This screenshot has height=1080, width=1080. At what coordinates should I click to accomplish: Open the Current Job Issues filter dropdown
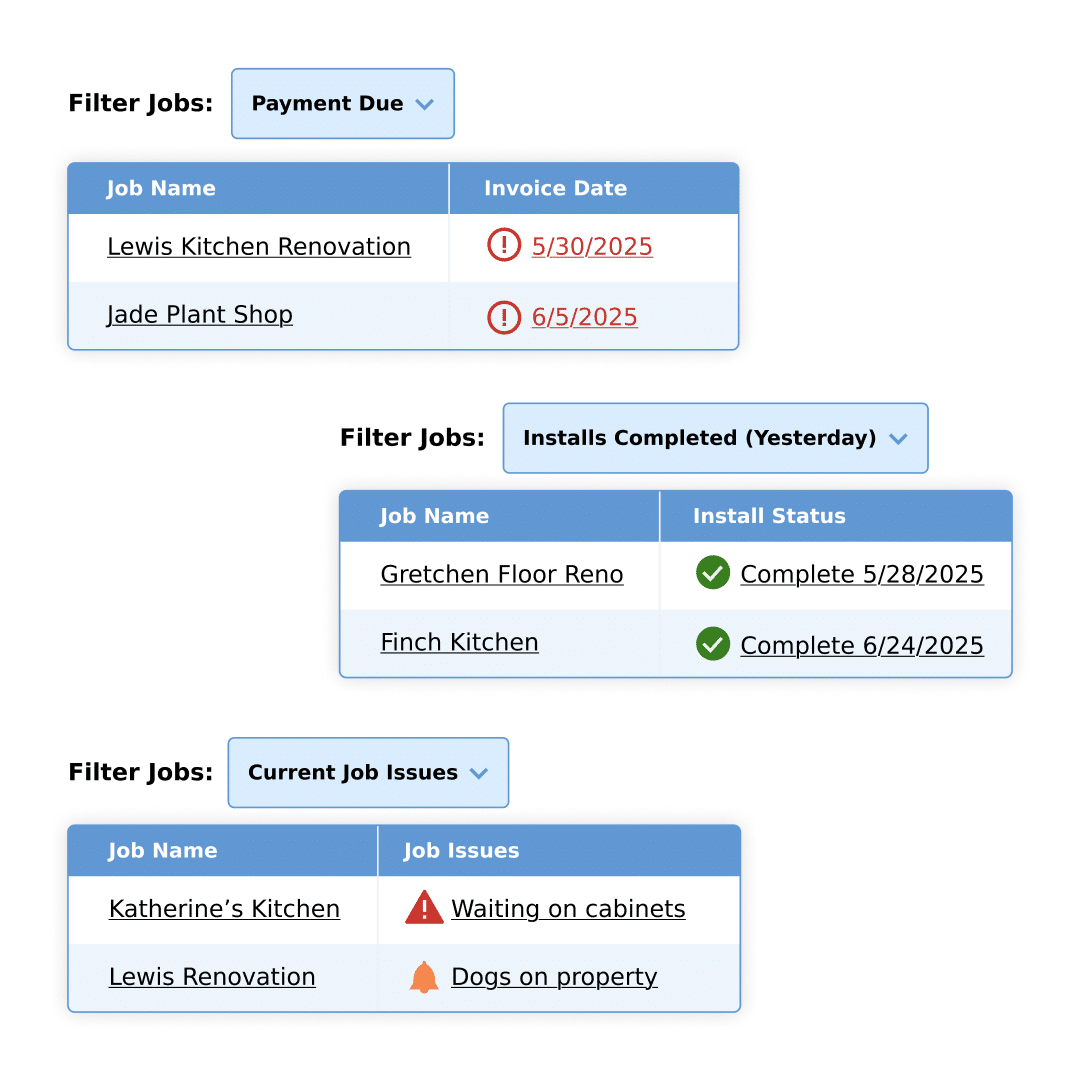coord(367,772)
